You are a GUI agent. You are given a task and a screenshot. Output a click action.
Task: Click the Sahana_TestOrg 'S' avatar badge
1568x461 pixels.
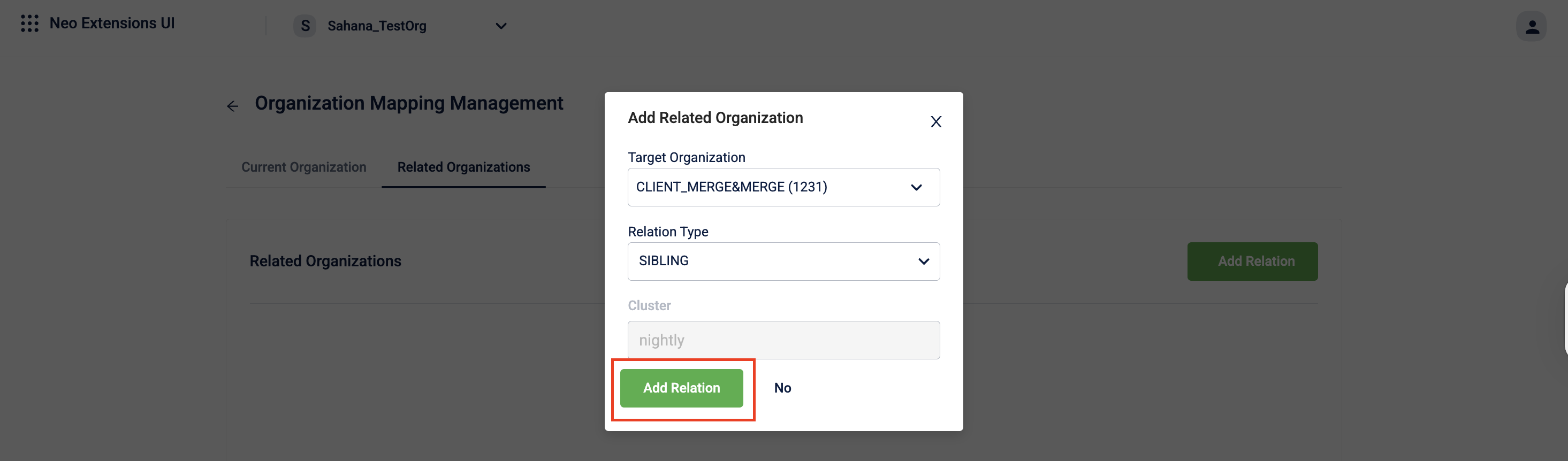pos(305,26)
